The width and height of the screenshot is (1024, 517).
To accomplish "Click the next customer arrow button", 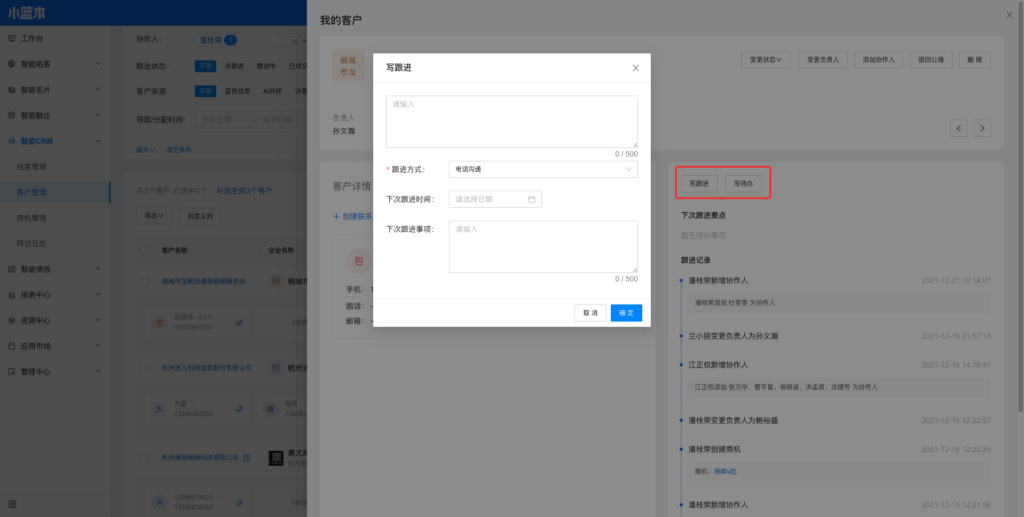I will (983, 128).
